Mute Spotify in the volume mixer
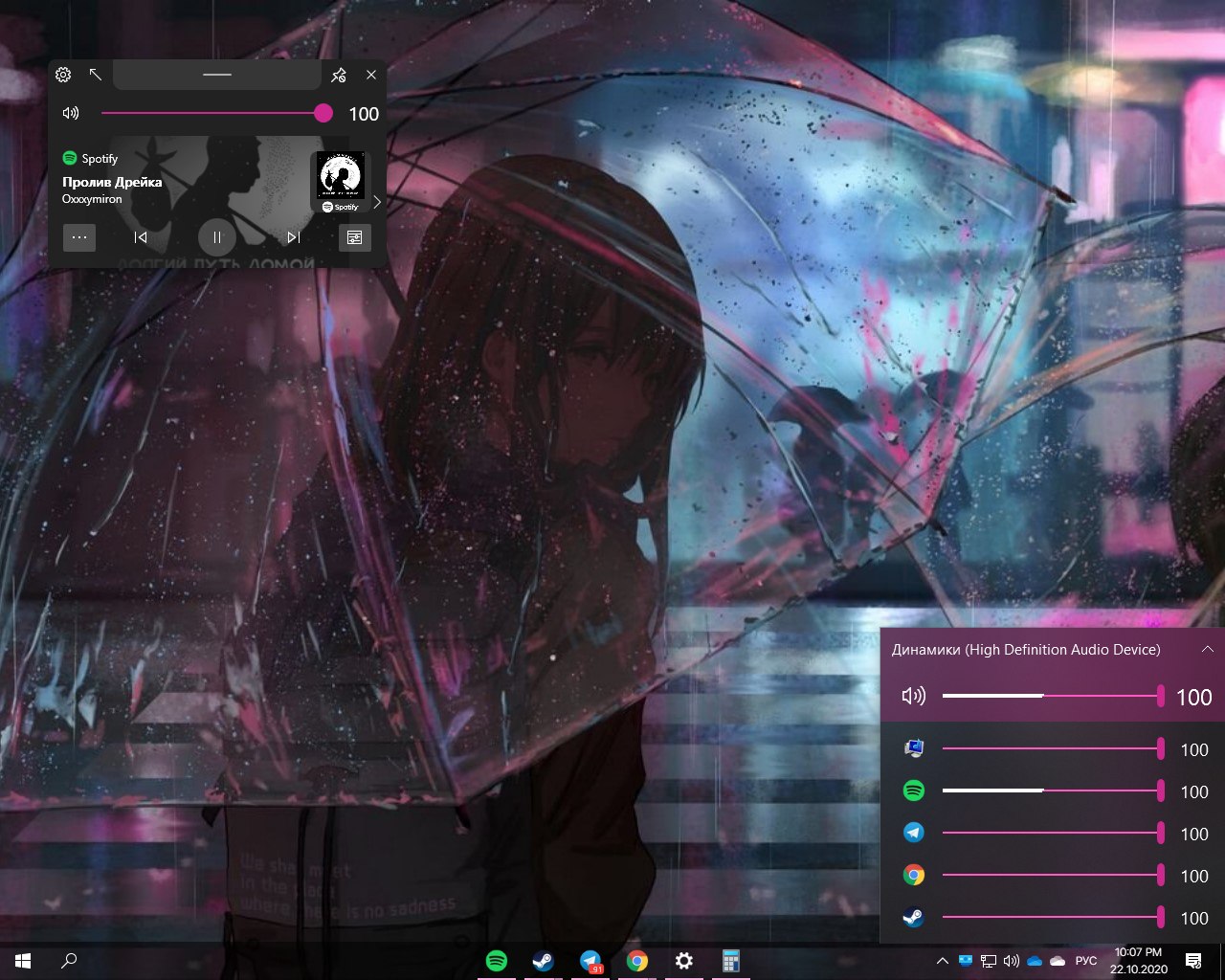This screenshot has height=980, width=1225. [914, 791]
